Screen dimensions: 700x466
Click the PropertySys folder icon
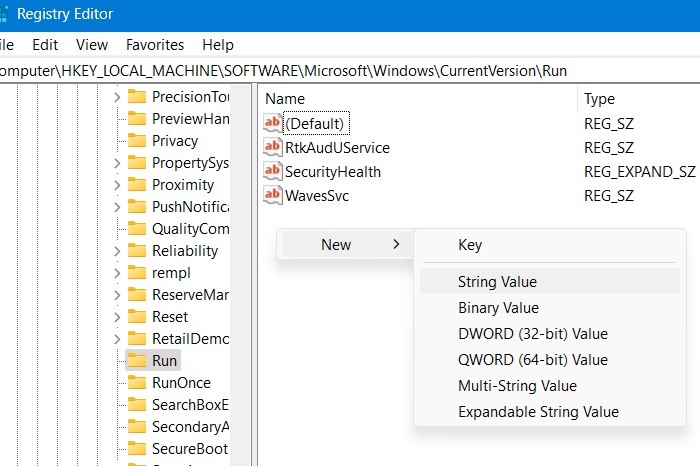pos(137,162)
